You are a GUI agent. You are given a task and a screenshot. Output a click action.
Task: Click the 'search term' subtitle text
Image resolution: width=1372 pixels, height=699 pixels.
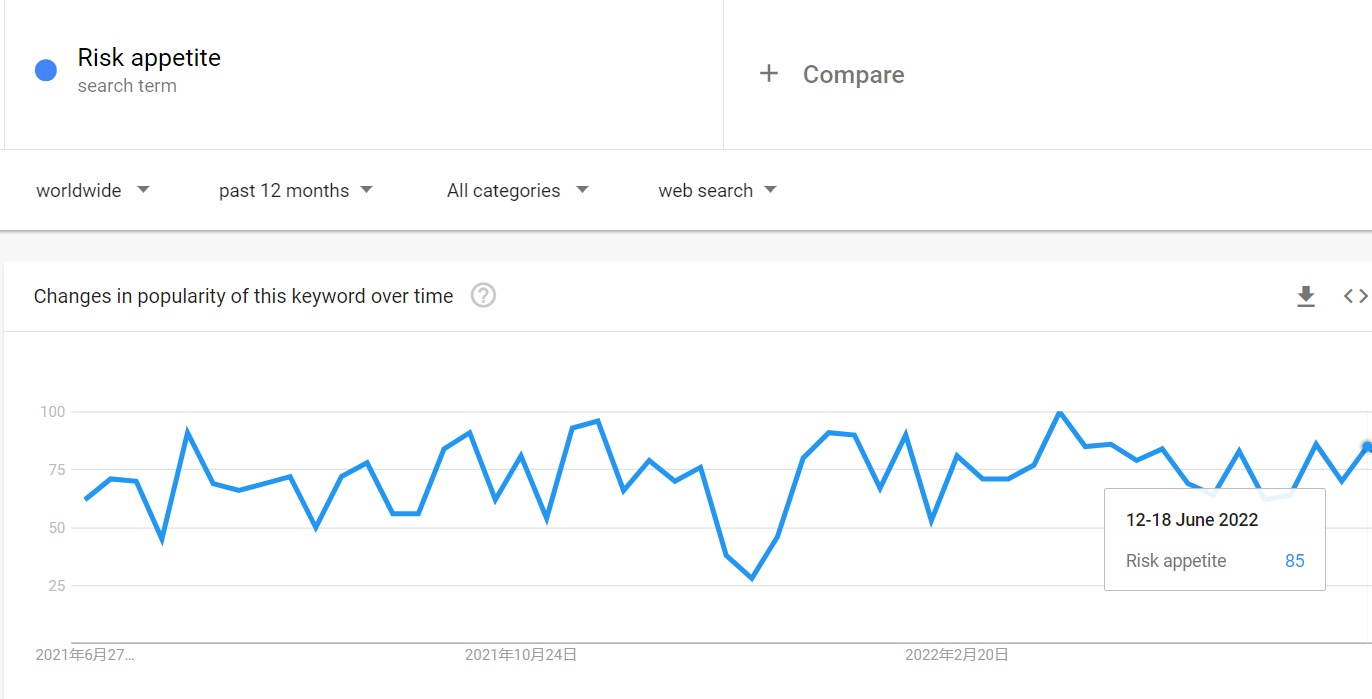click(127, 86)
